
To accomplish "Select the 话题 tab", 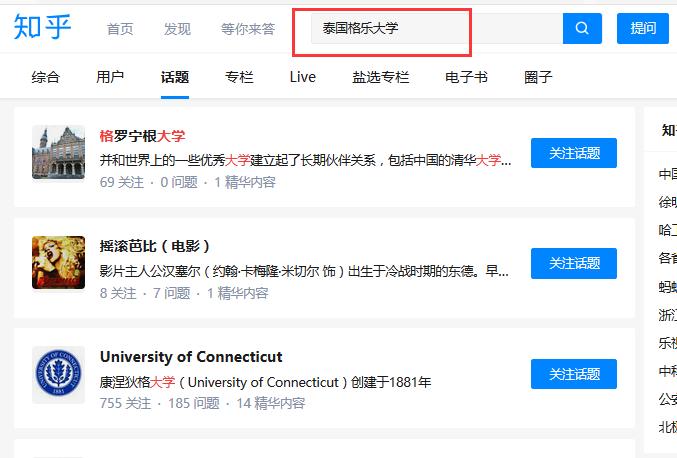I will [175, 77].
